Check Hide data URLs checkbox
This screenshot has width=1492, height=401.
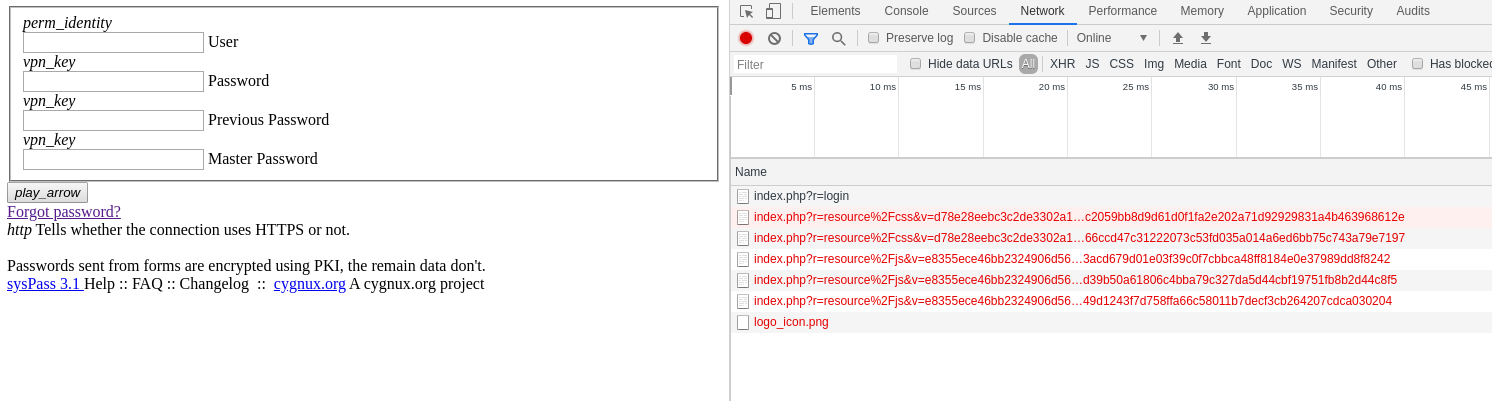[915, 64]
